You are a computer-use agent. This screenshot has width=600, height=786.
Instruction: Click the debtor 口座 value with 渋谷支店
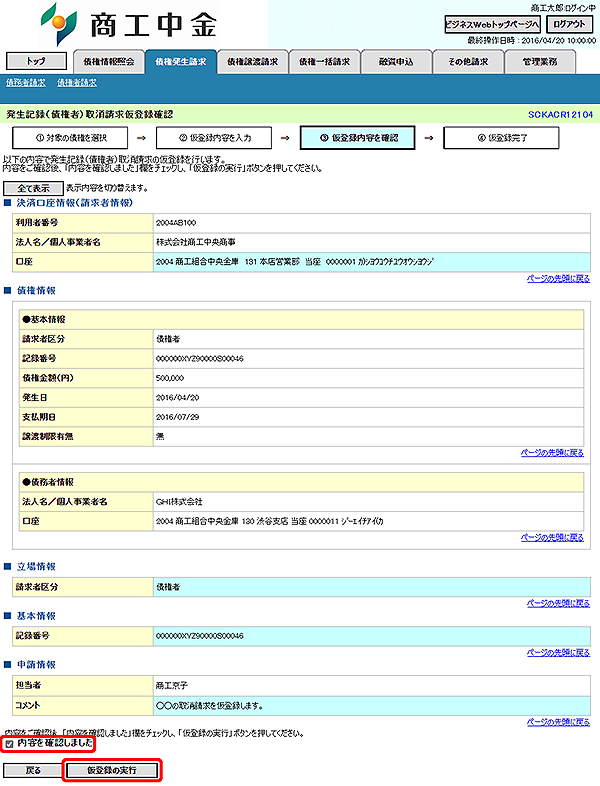pyautogui.click(x=270, y=521)
